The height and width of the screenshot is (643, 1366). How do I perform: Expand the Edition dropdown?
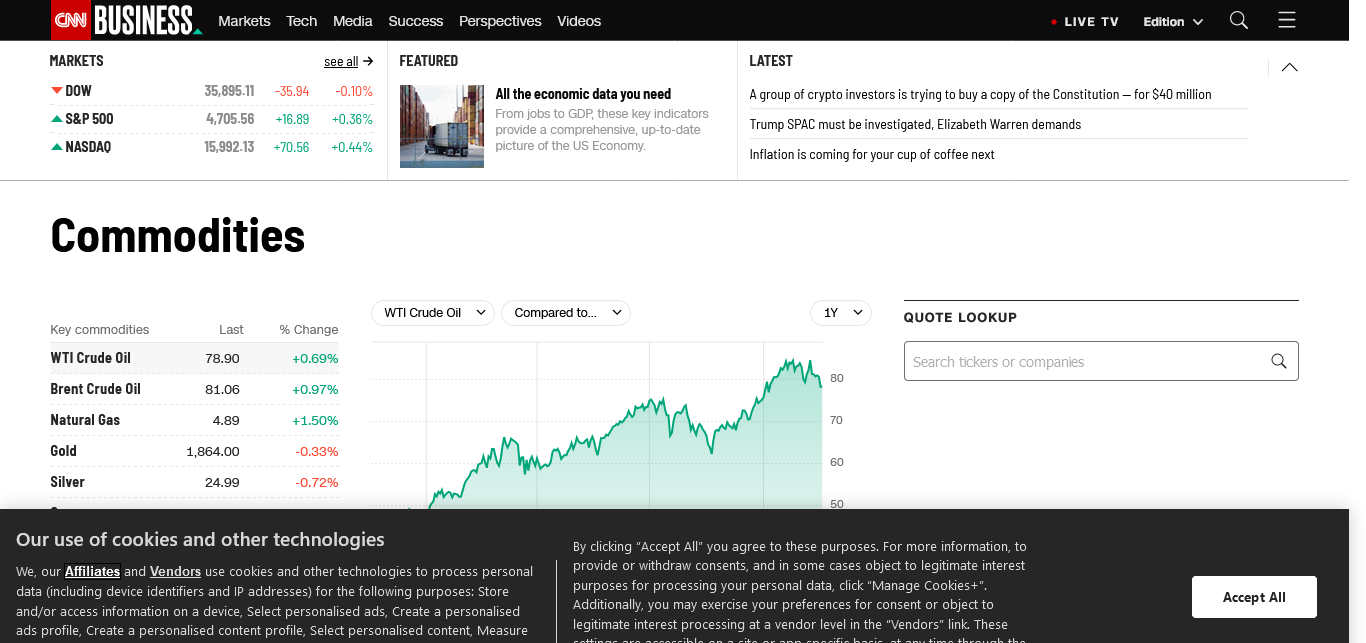pos(1173,22)
